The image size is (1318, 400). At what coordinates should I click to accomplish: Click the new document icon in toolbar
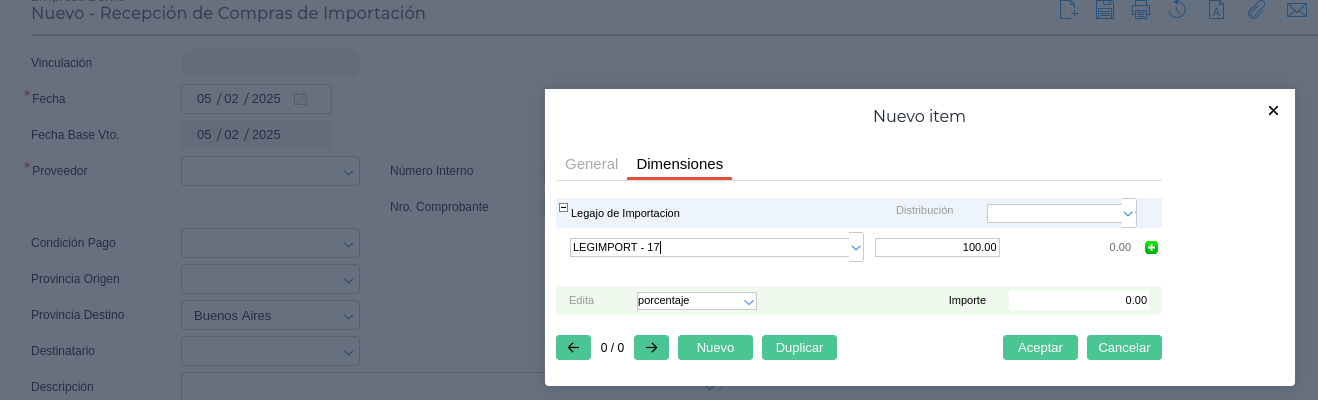point(1068,10)
